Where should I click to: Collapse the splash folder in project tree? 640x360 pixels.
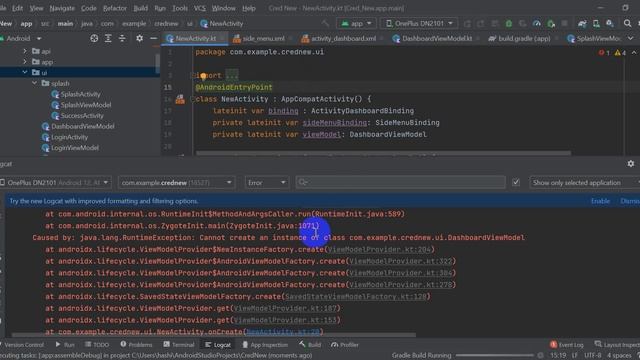point(35,83)
